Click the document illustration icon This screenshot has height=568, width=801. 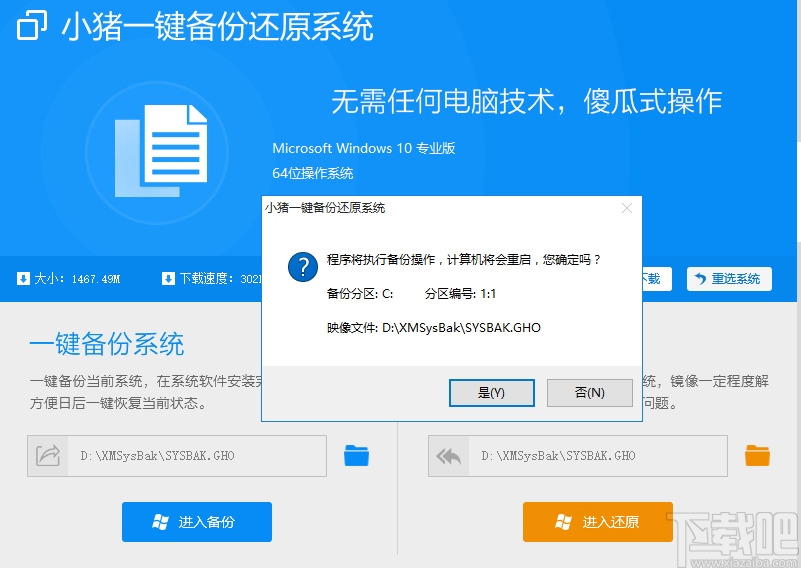point(161,151)
